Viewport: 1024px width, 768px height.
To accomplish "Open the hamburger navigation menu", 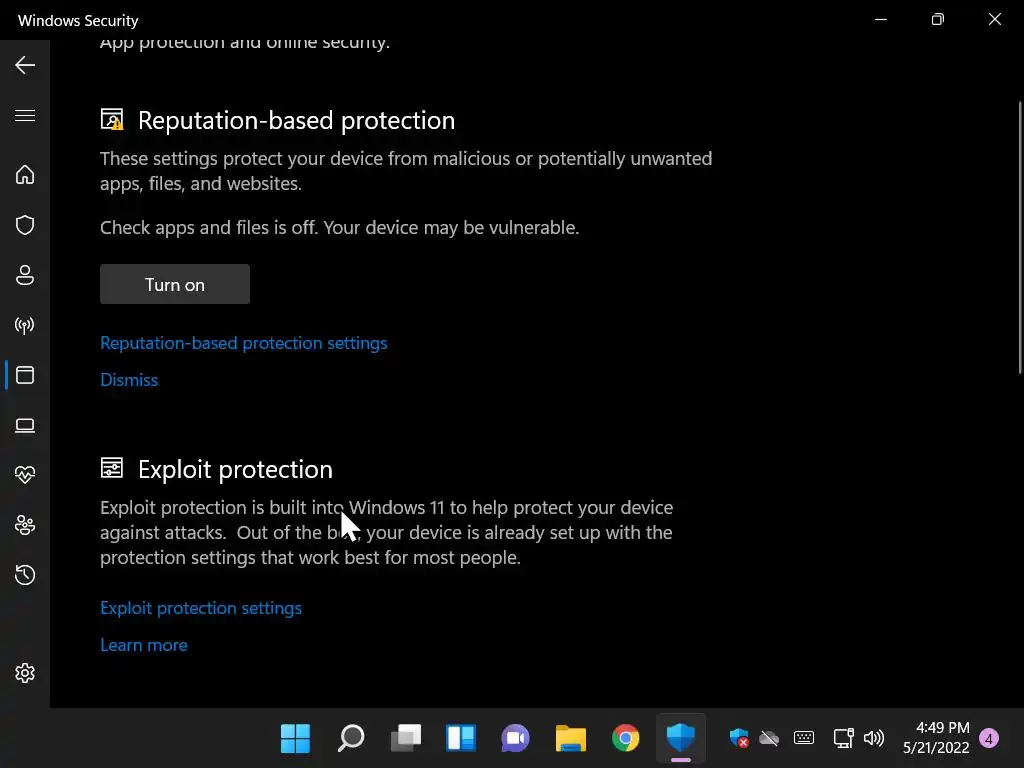I will [25, 116].
